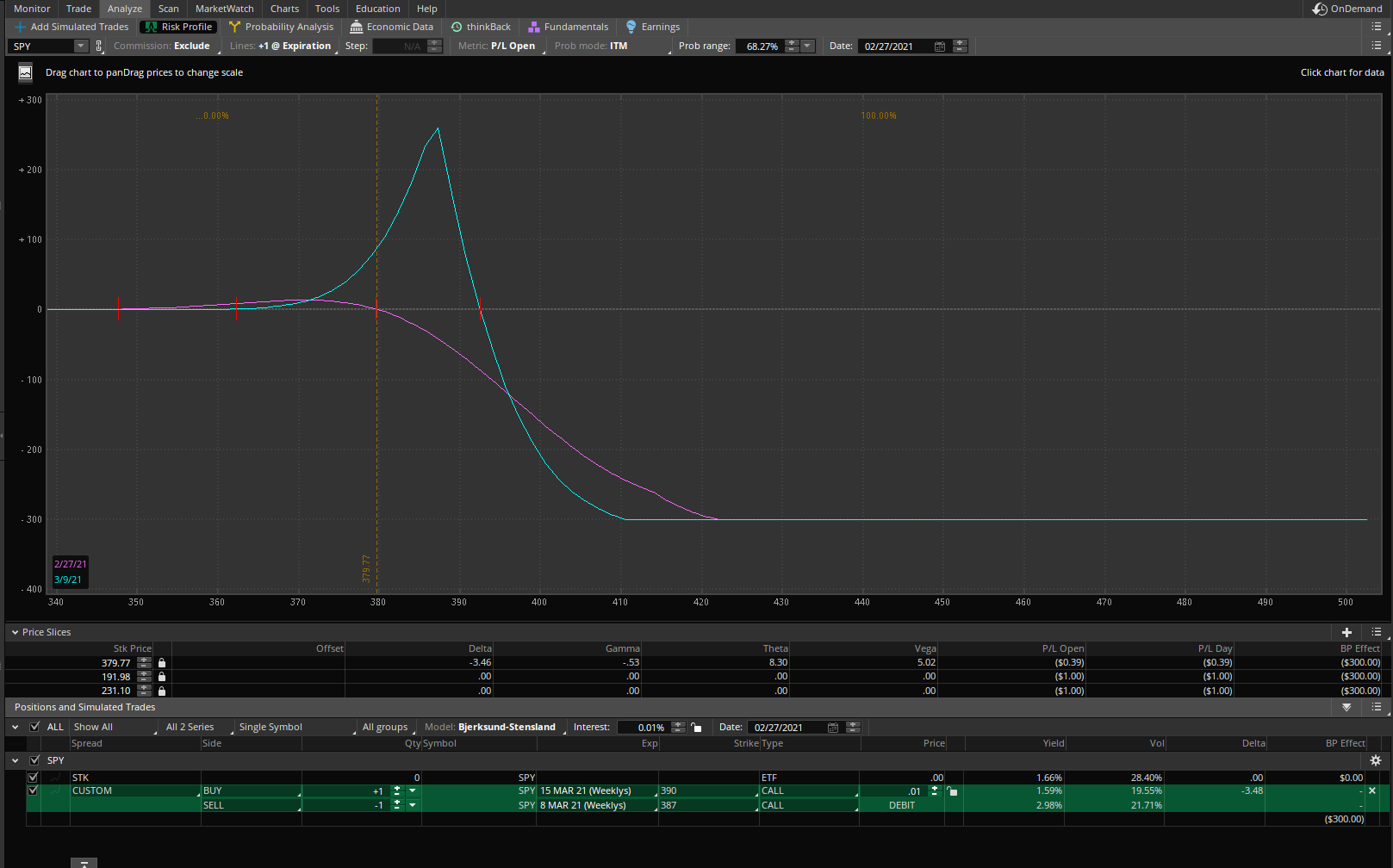
Task: Toggle the STK row checkbox
Action: (x=33, y=778)
